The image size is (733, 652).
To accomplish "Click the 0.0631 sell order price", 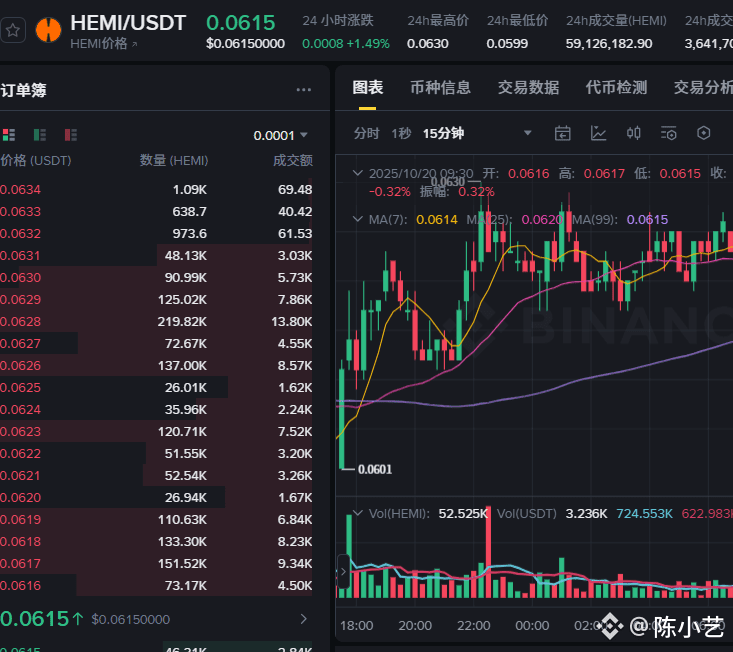I will click(20, 256).
